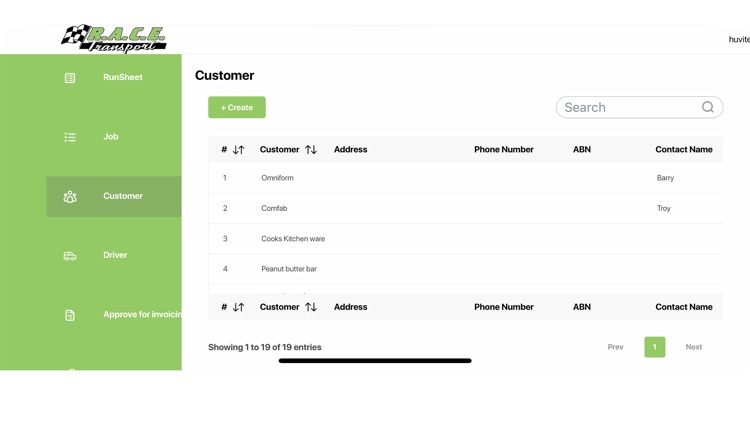
Task: Open the RunSheet menu item
Action: pyautogui.click(x=122, y=77)
